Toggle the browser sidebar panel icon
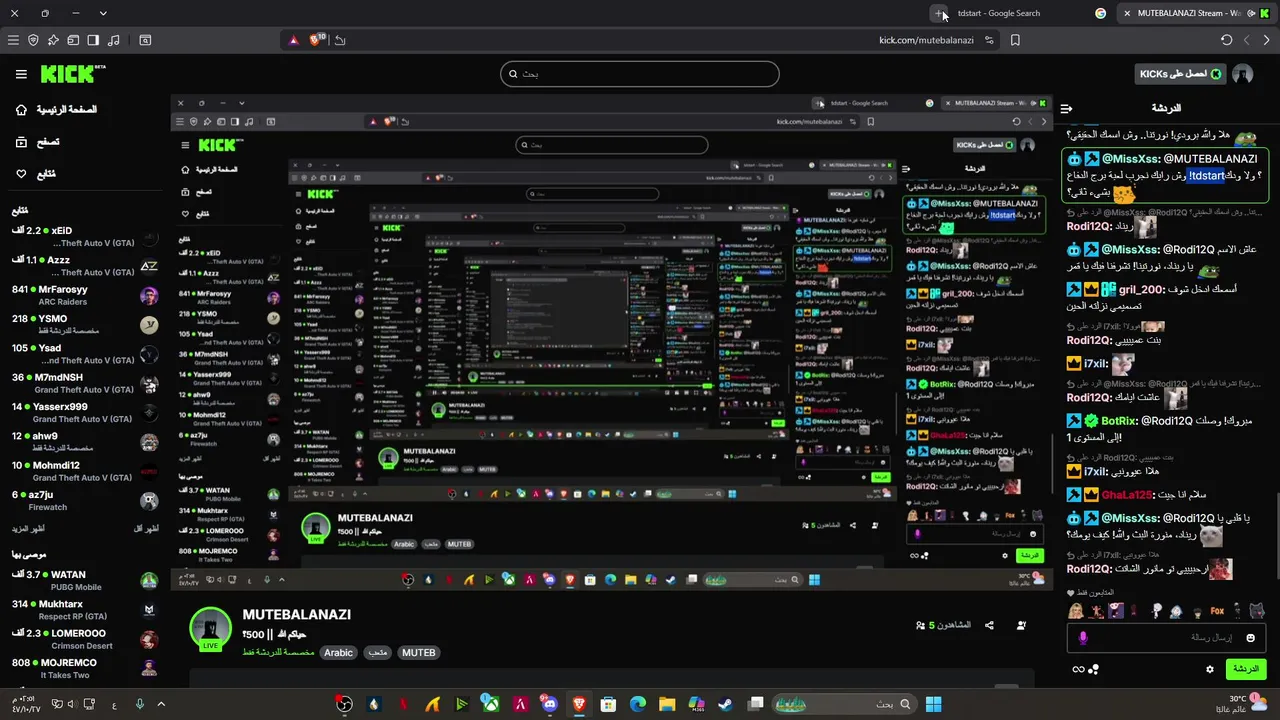Viewport: 1280px width, 720px height. (93, 40)
